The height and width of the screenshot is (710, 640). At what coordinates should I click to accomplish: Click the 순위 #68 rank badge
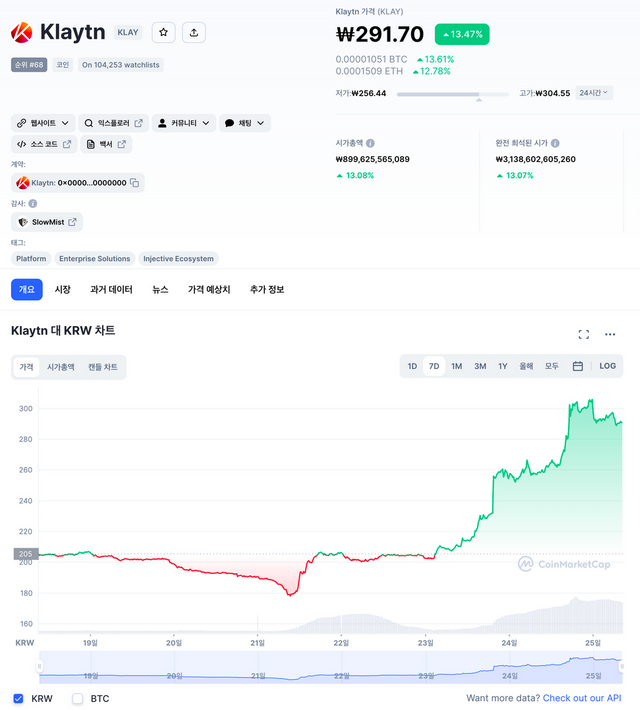click(29, 65)
